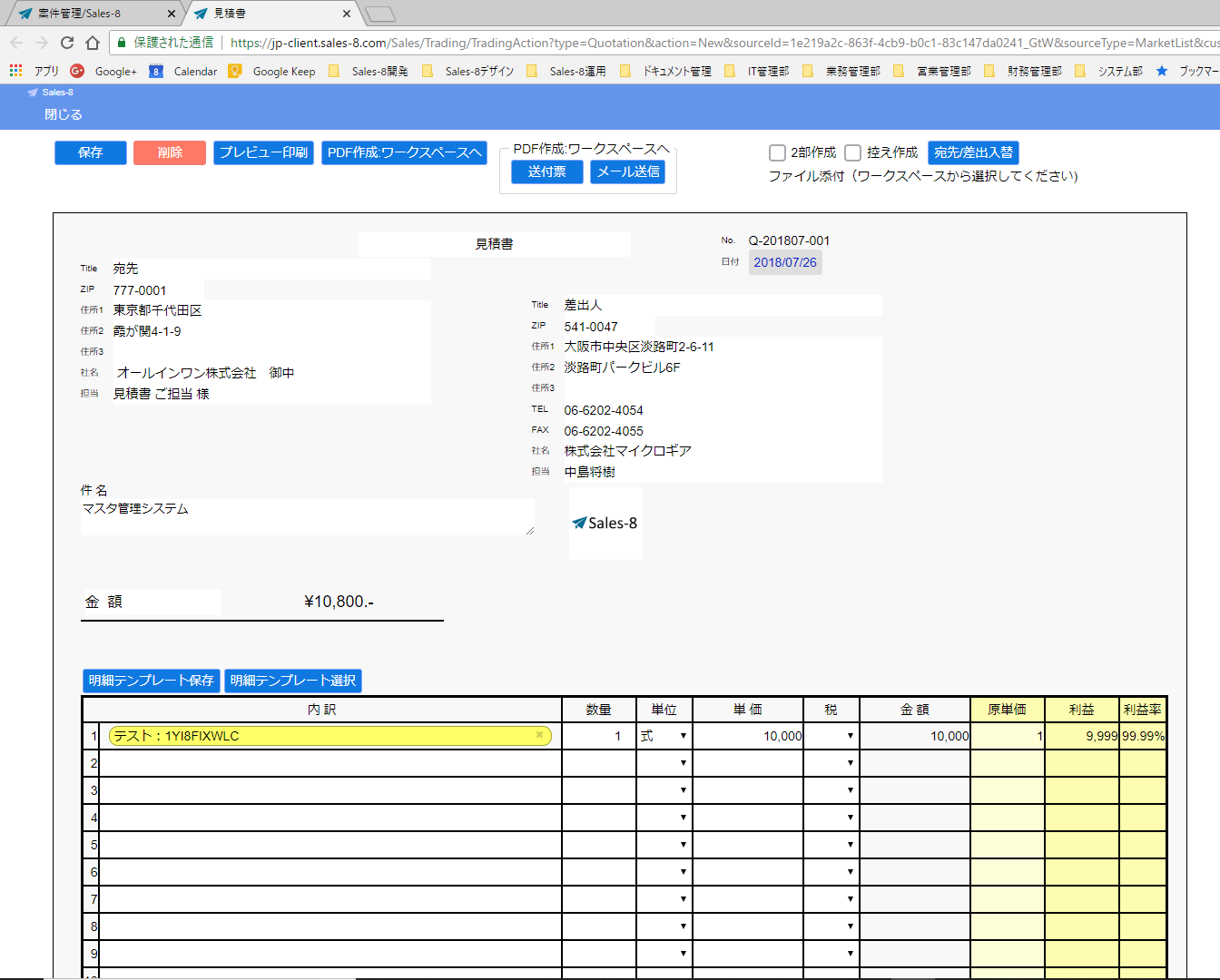The height and width of the screenshot is (980, 1220).
Task: Click the 保存 button
Action: tap(91, 152)
